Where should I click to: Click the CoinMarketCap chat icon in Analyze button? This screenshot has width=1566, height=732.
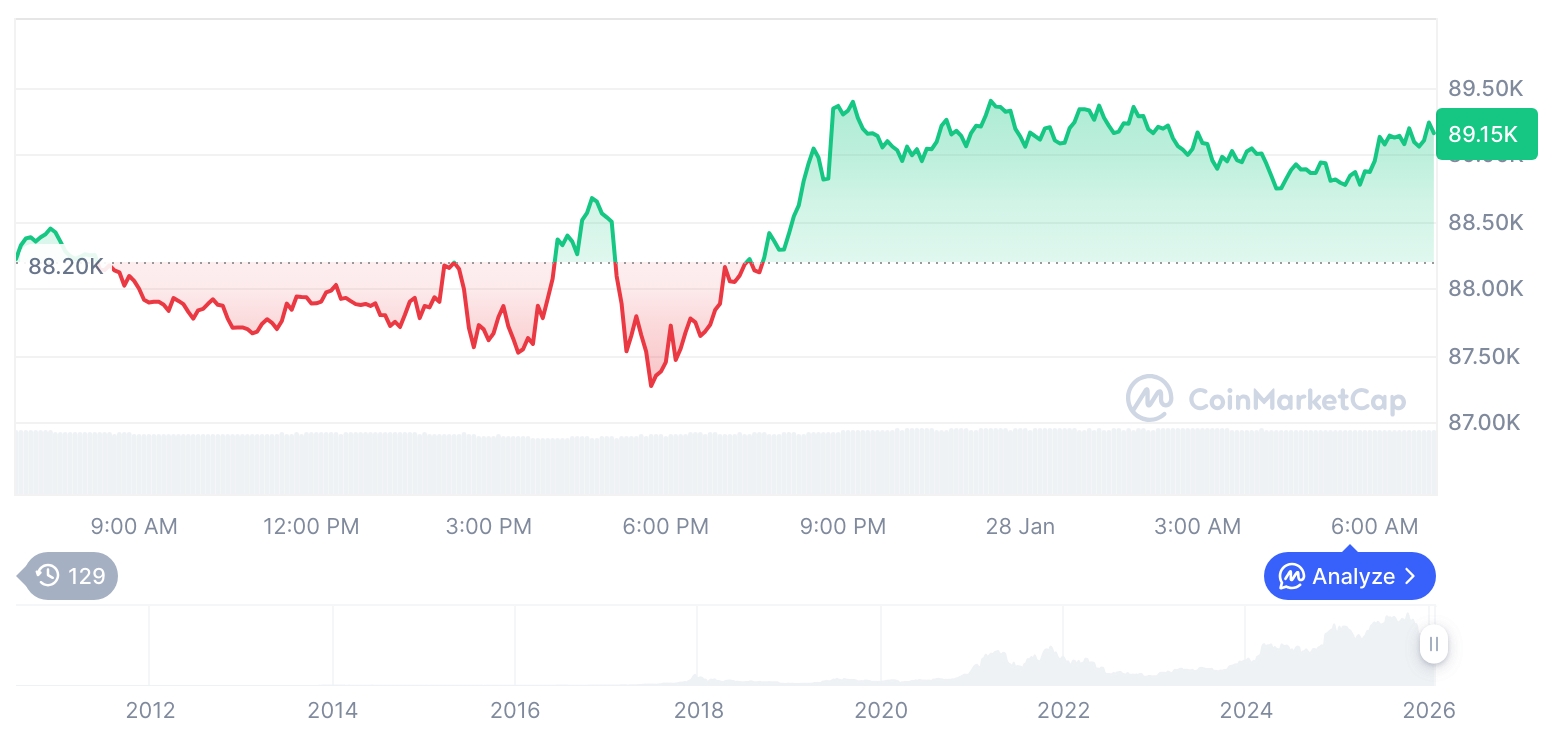pos(1292,576)
